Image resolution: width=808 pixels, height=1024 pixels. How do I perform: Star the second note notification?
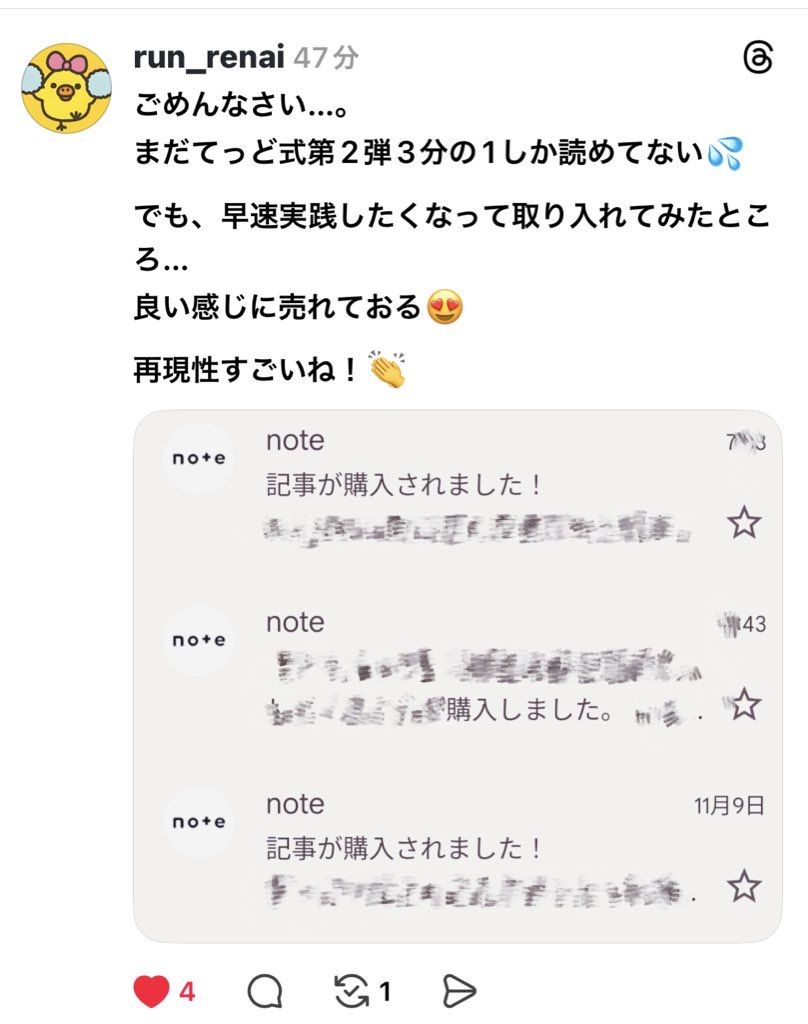[743, 705]
